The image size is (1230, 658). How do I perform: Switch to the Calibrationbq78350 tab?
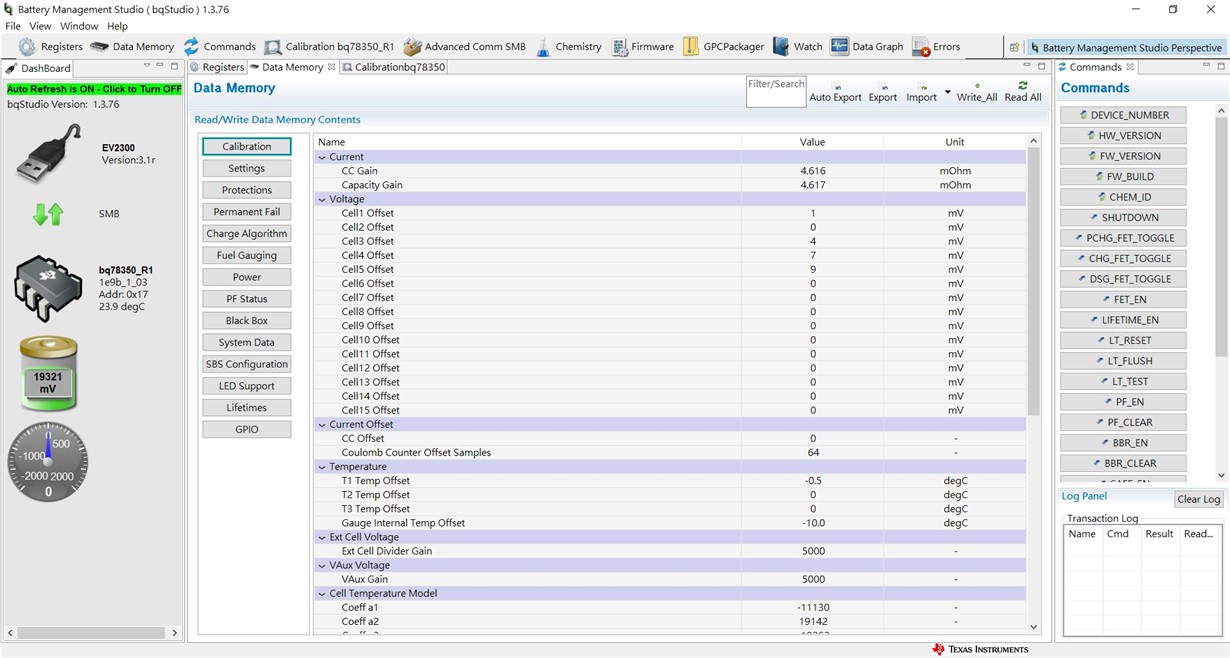394,67
